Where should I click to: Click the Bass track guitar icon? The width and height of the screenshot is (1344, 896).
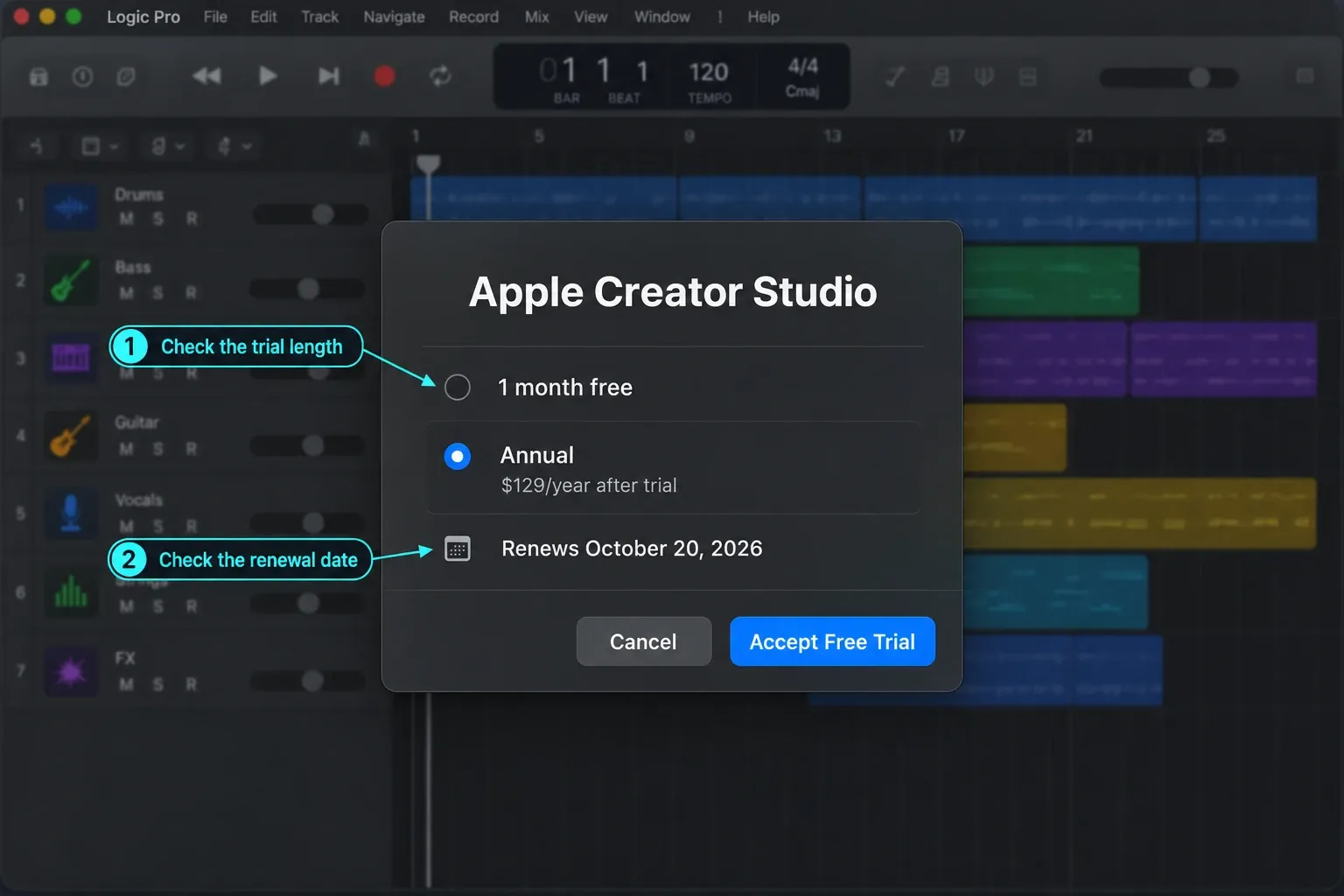[x=71, y=281]
